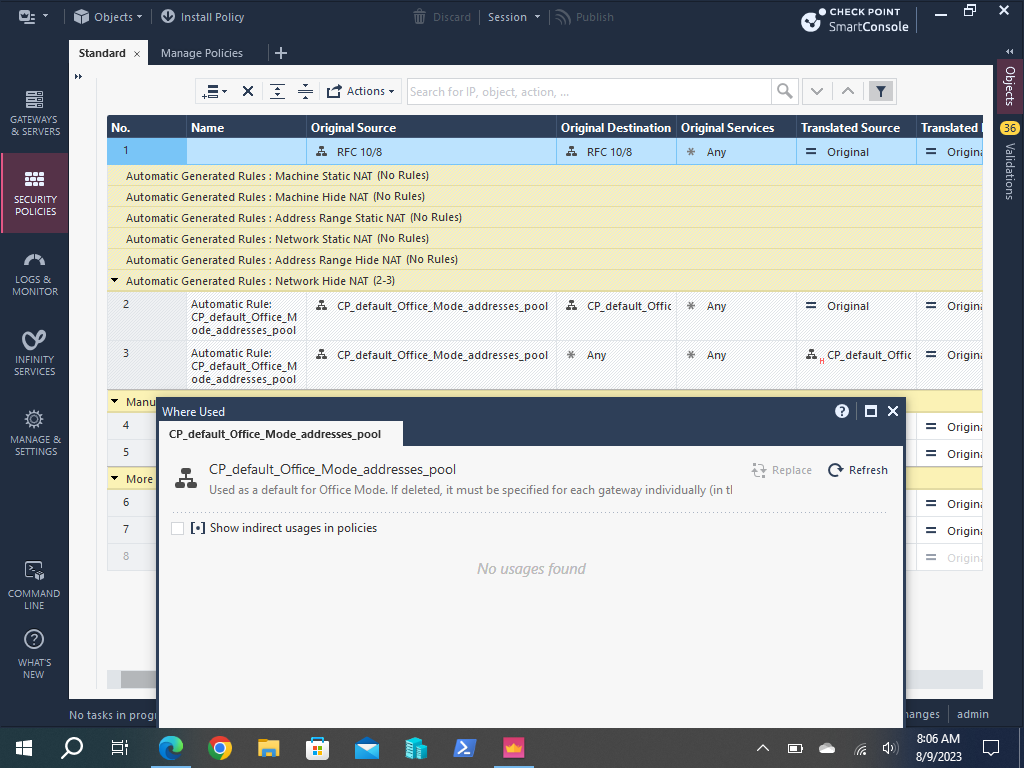Jump to next search result arrow
Image resolution: width=1024 pixels, height=768 pixels.
[817, 91]
